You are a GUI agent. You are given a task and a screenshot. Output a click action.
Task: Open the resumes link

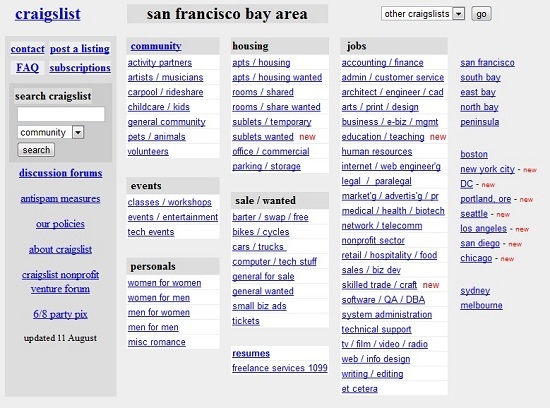(251, 353)
